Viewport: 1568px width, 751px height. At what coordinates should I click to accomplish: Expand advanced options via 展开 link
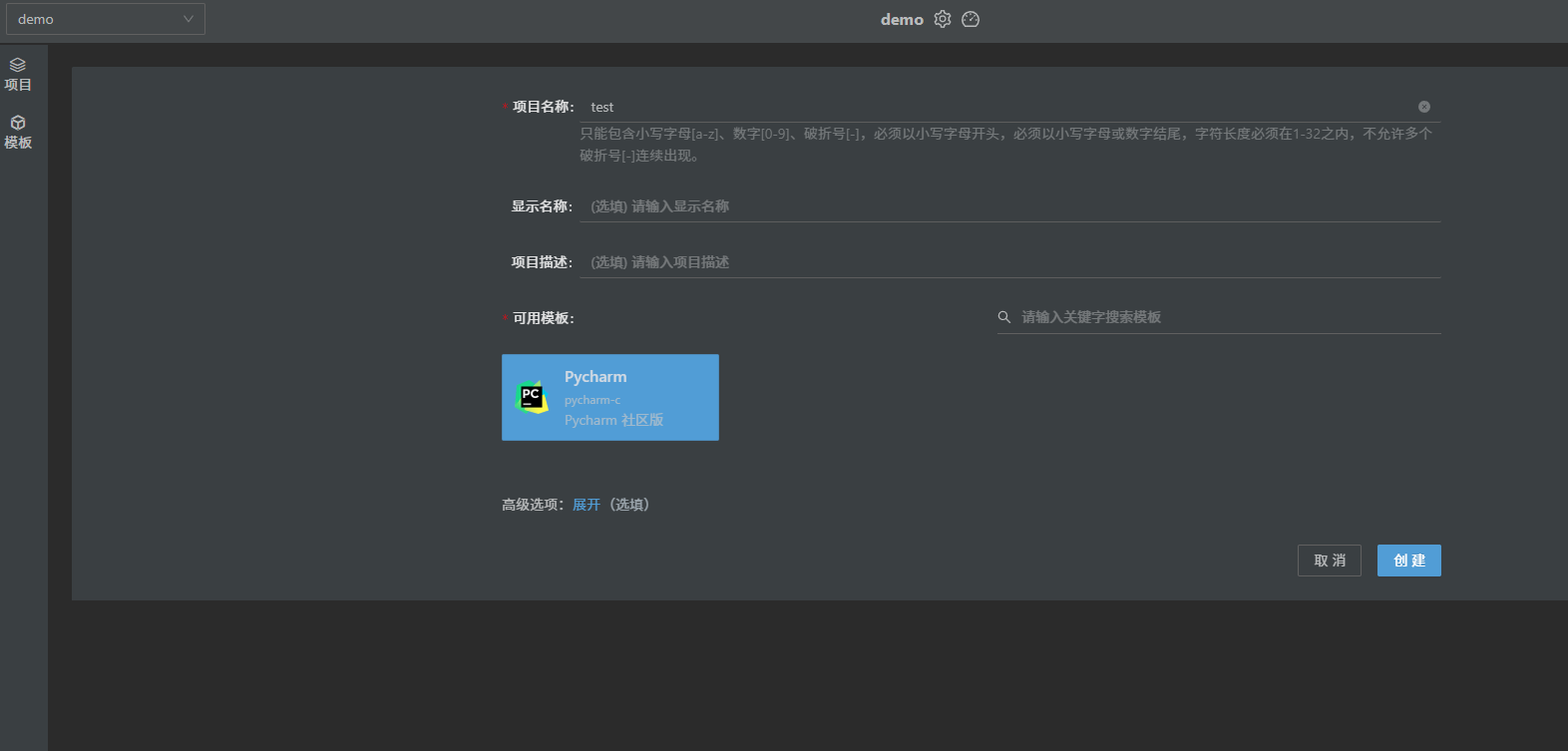(587, 505)
